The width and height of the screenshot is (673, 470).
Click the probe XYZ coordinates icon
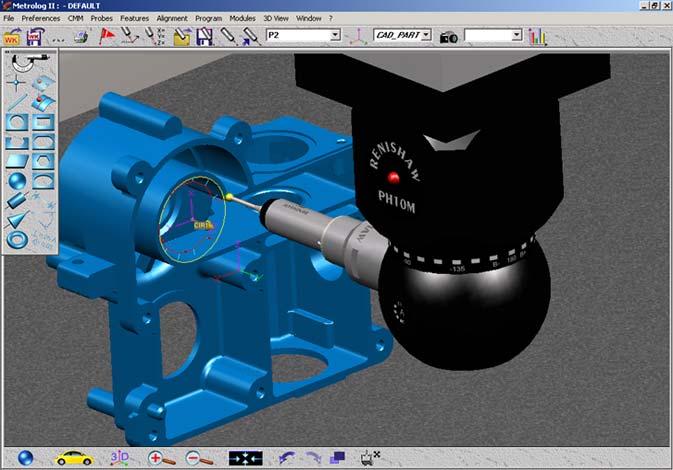tap(154, 36)
